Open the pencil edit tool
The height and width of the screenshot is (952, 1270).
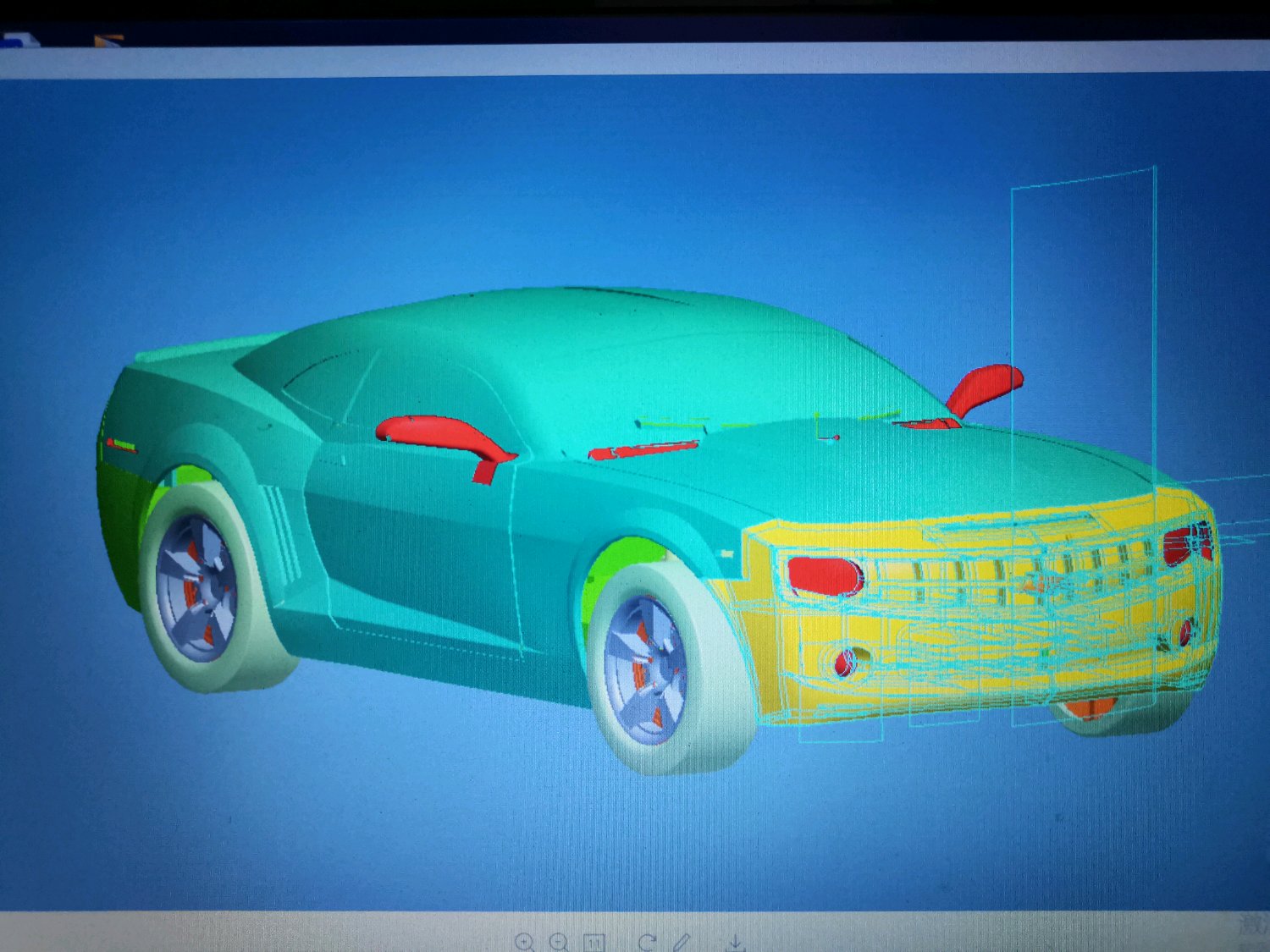pos(682,942)
